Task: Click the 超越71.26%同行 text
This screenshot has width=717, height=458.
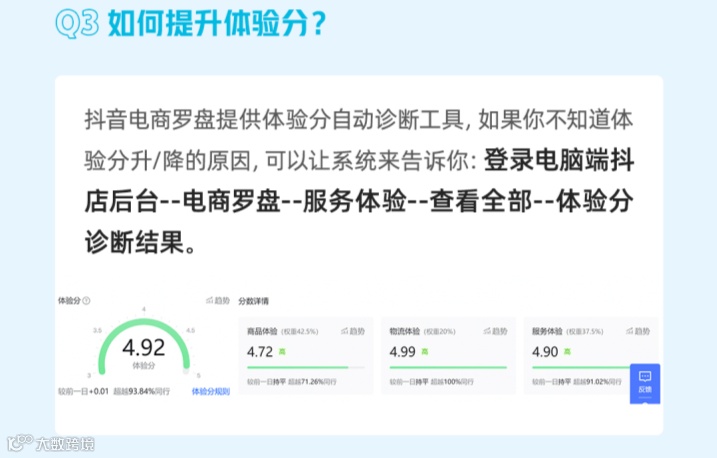Action: (x=312, y=382)
